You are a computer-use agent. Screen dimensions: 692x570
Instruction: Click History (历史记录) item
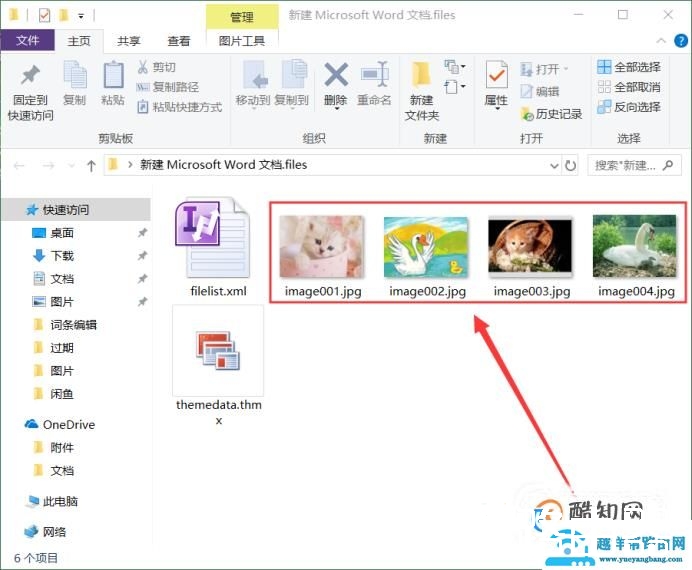551,114
